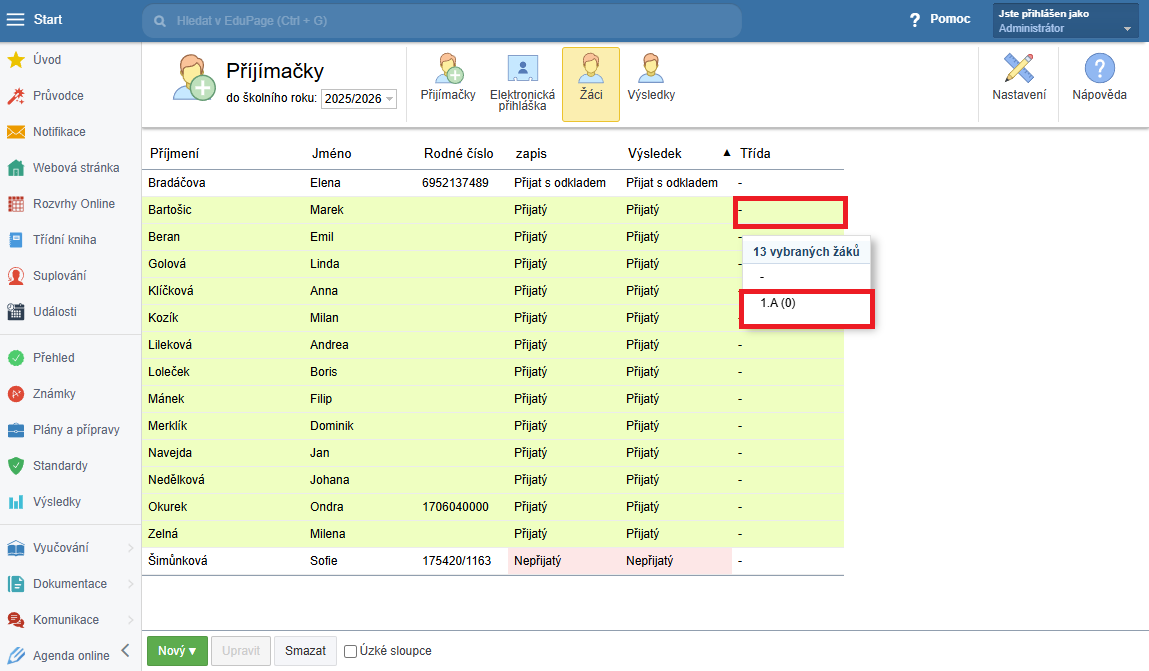Select the Okurek Ondra row
The width and height of the screenshot is (1149, 671).
click(x=492, y=507)
